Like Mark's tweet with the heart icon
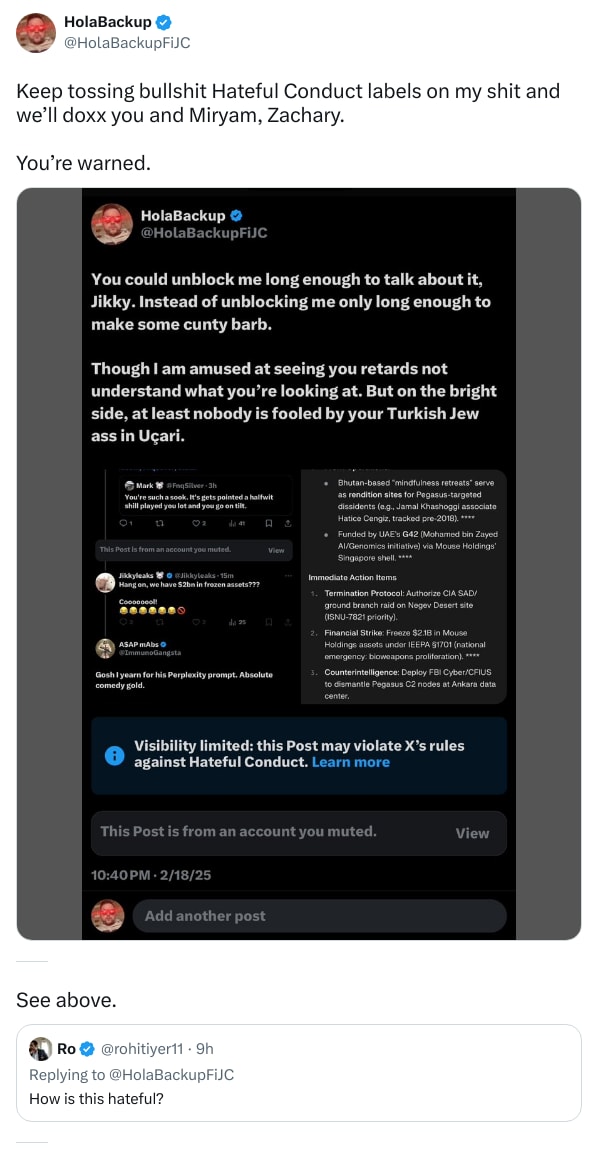Image resolution: width=598 pixels, height=1155 pixels. coord(196,522)
